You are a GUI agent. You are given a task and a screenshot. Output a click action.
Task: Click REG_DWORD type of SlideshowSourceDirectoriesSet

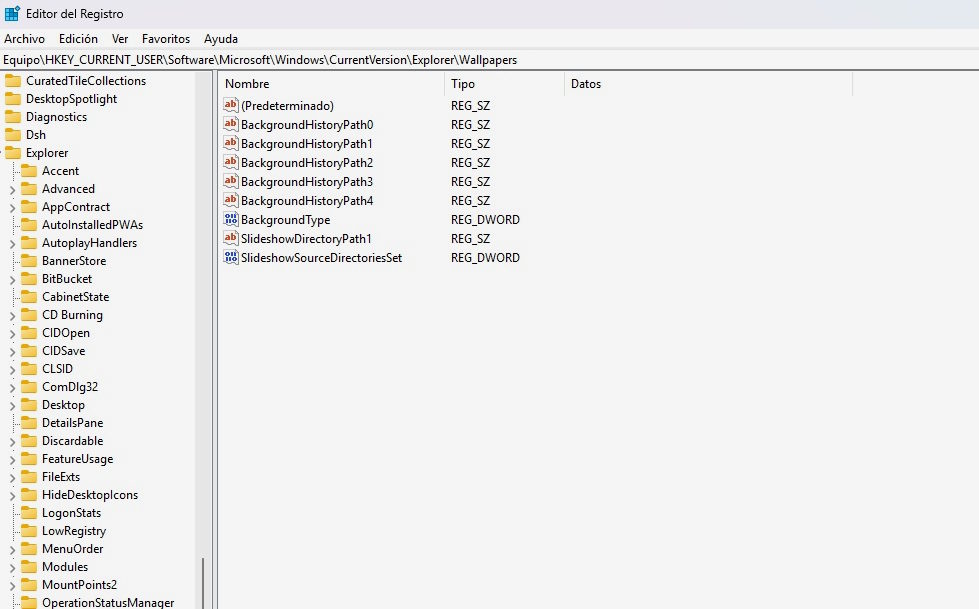(x=485, y=258)
